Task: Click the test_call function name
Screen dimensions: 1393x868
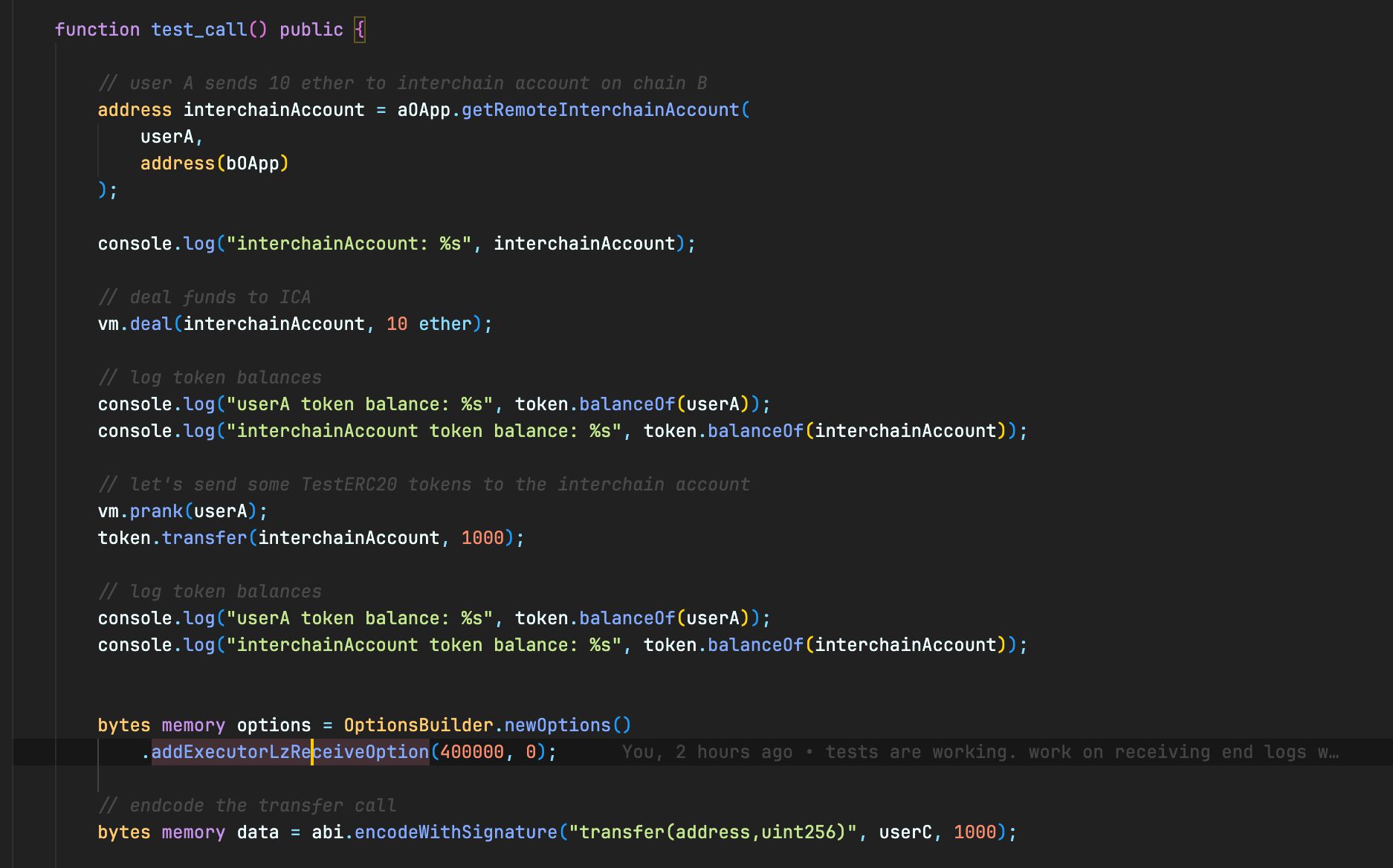Action: [198, 30]
